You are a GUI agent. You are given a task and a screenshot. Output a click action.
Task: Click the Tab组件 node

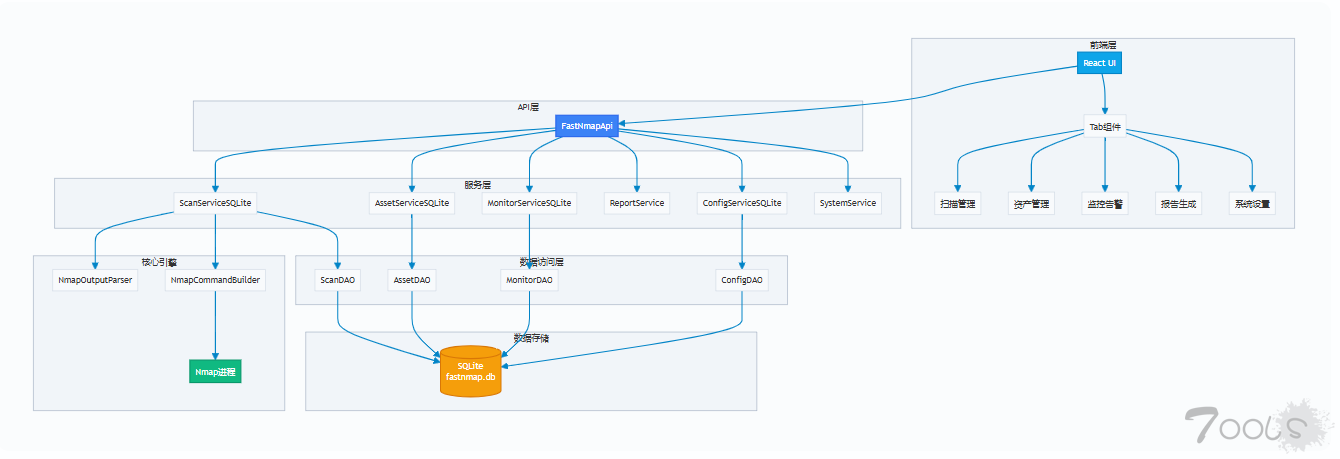coord(1104,127)
